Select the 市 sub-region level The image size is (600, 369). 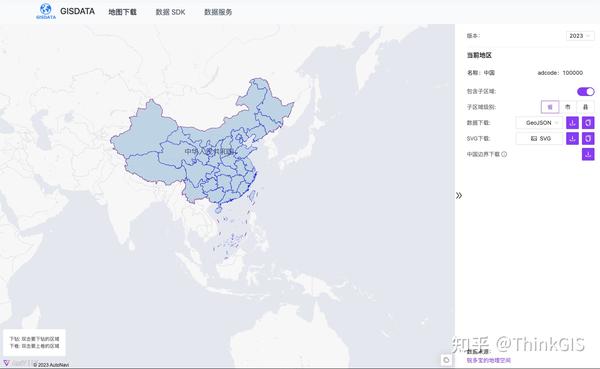[x=568, y=107]
